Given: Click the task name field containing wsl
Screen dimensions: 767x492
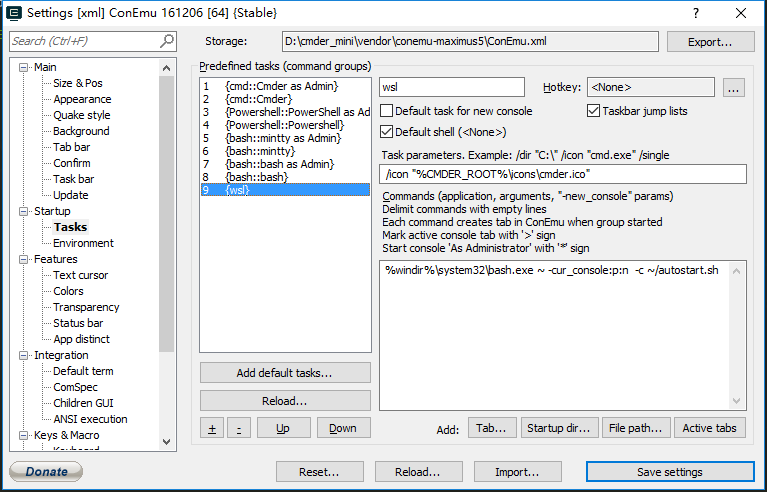Looking at the screenshot, I should click(452, 88).
